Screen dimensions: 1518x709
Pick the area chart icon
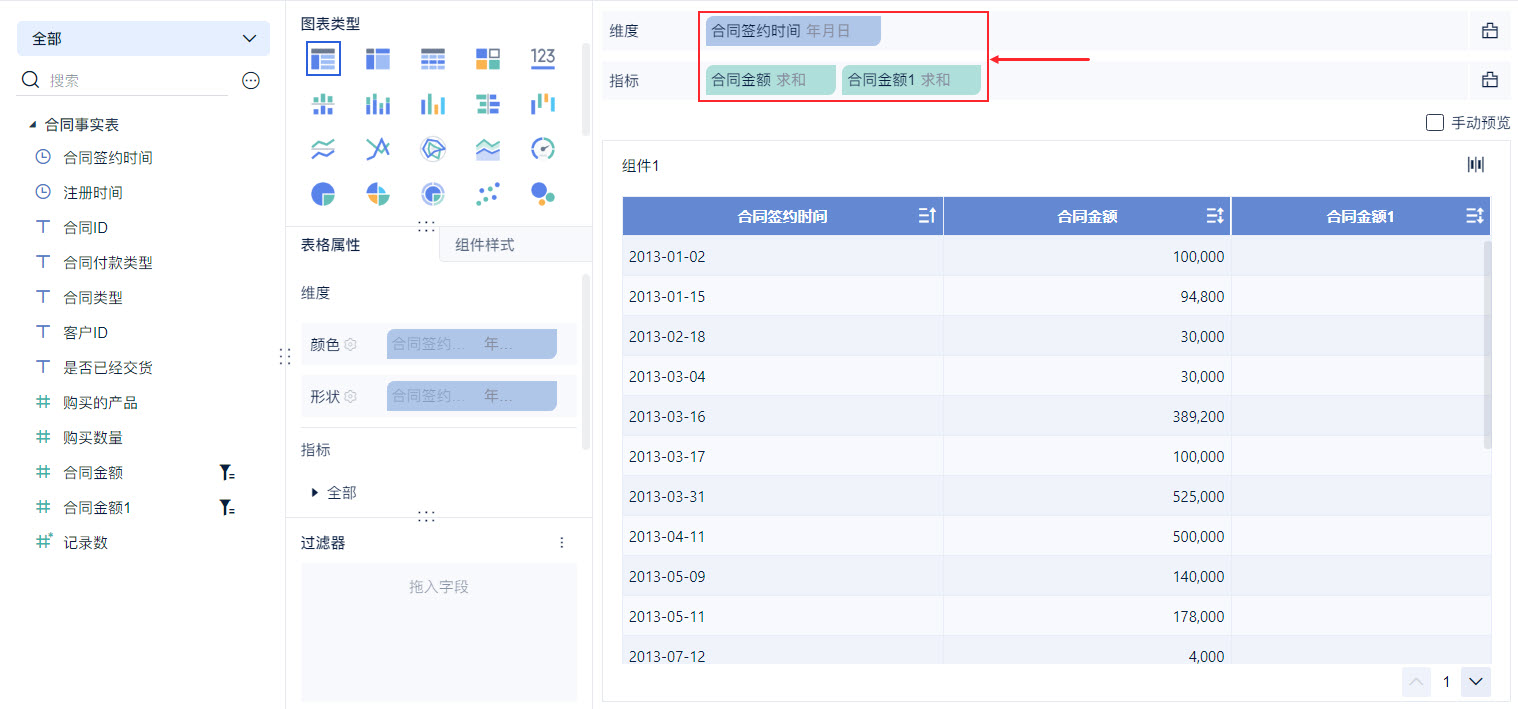[488, 149]
